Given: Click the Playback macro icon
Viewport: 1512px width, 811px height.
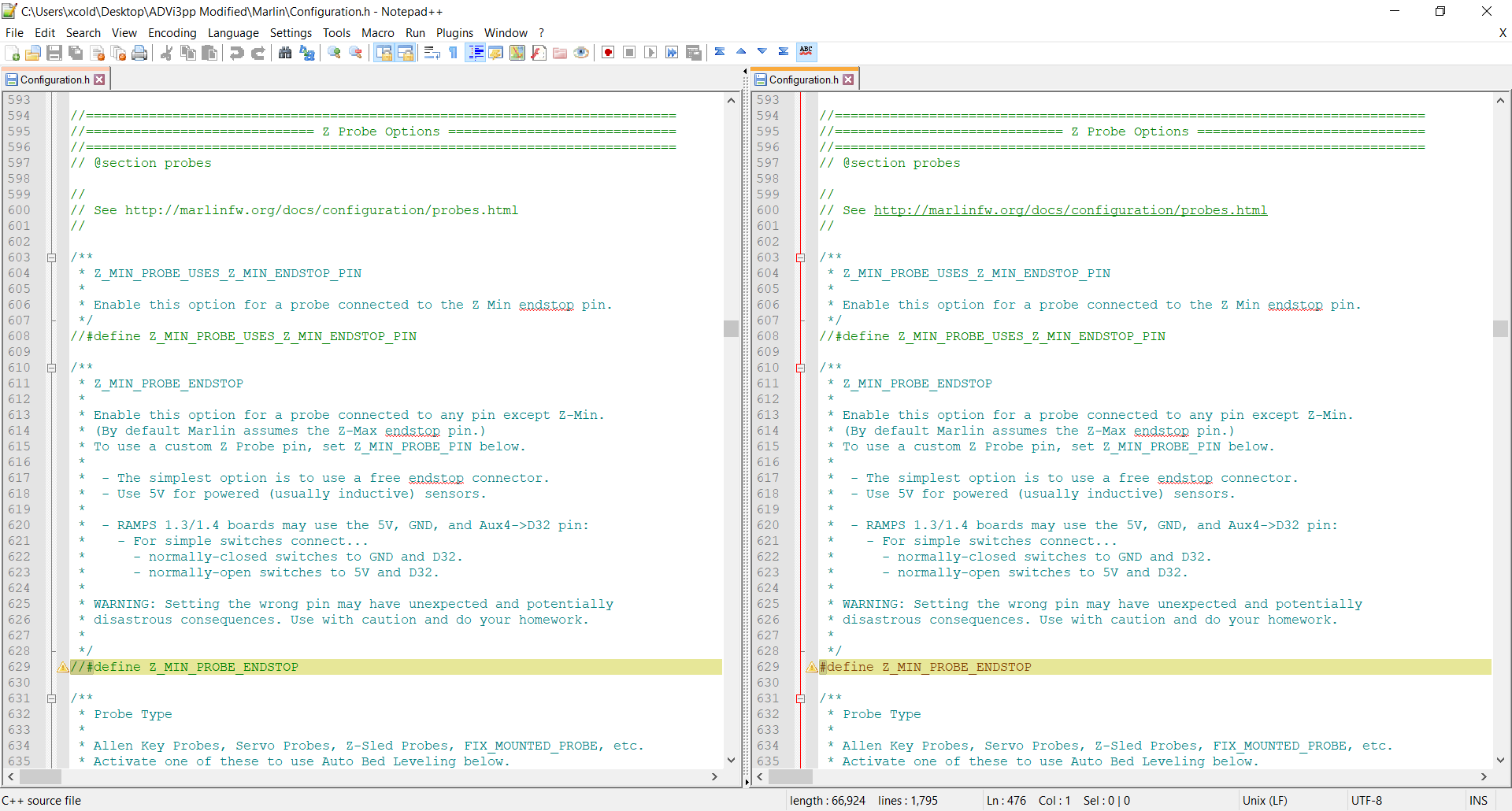Looking at the screenshot, I should click(x=650, y=53).
